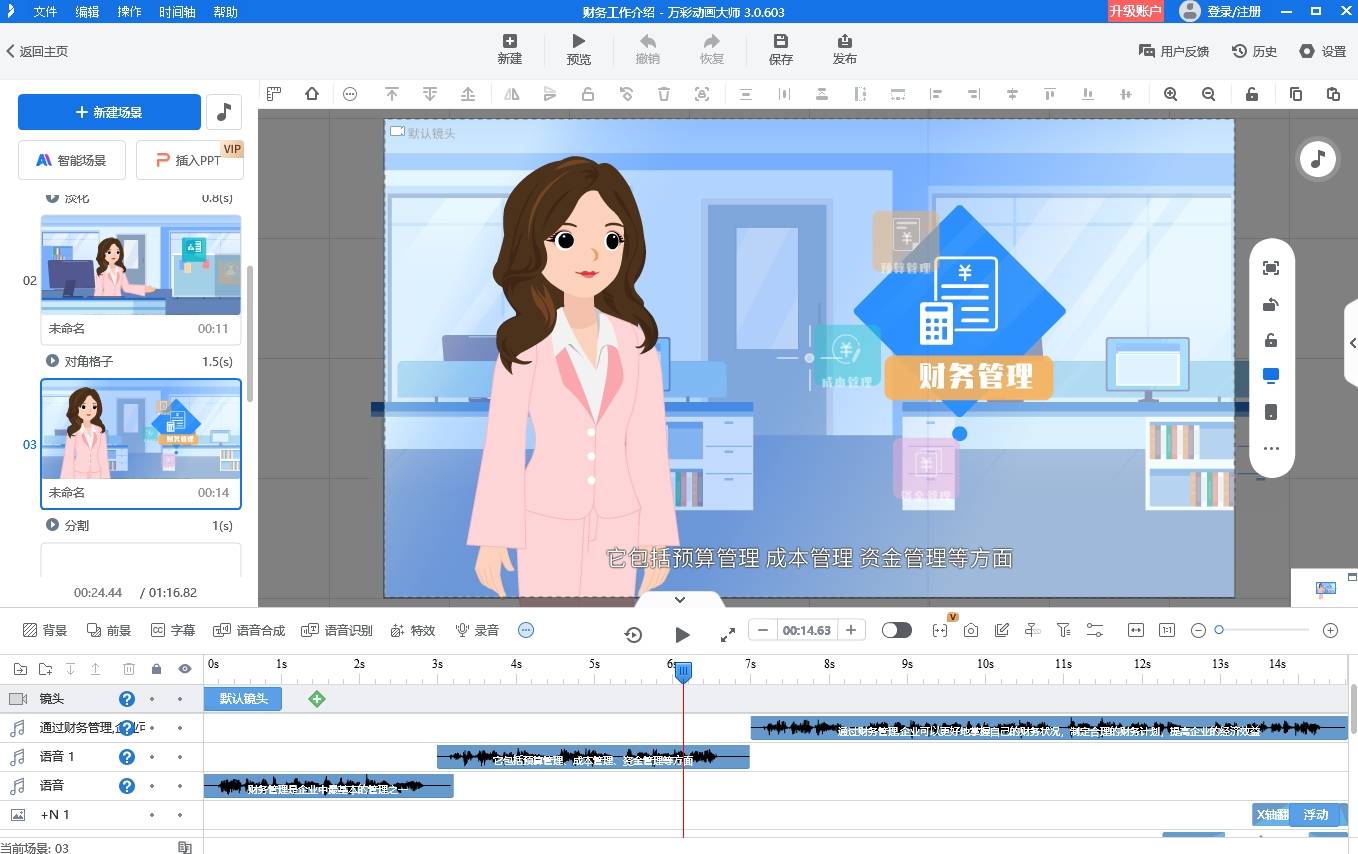This screenshot has height=854, width=1358.
Task: Toggle the switch next to the time field
Action: click(896, 630)
